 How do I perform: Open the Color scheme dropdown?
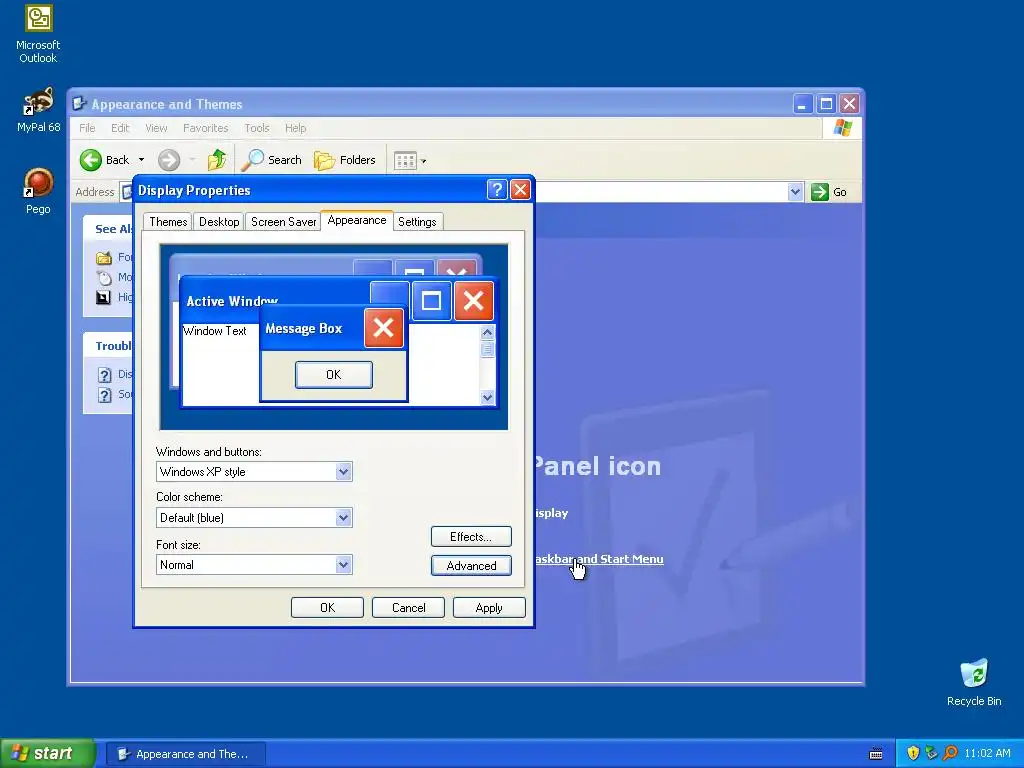[344, 518]
